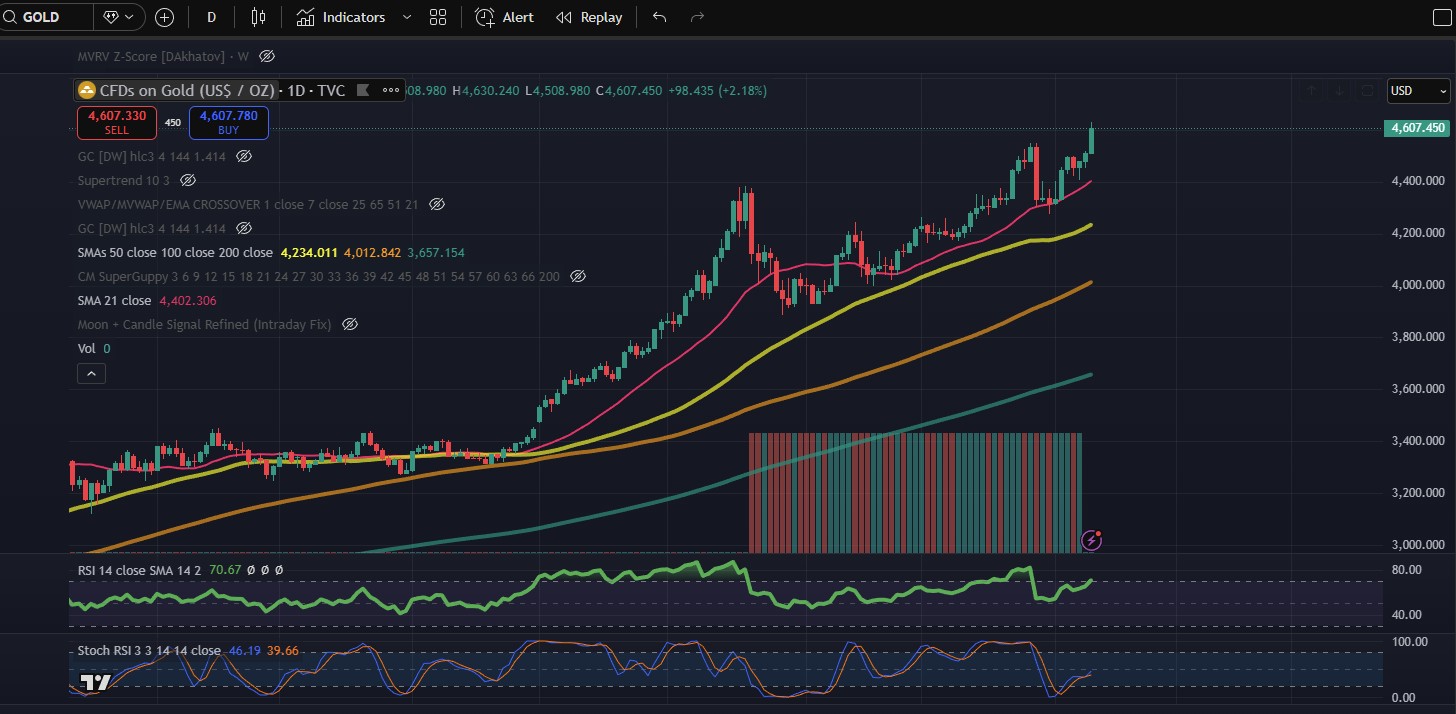The width and height of the screenshot is (1456, 714).
Task: Open the candlestick chart type selector
Action: 259,17
